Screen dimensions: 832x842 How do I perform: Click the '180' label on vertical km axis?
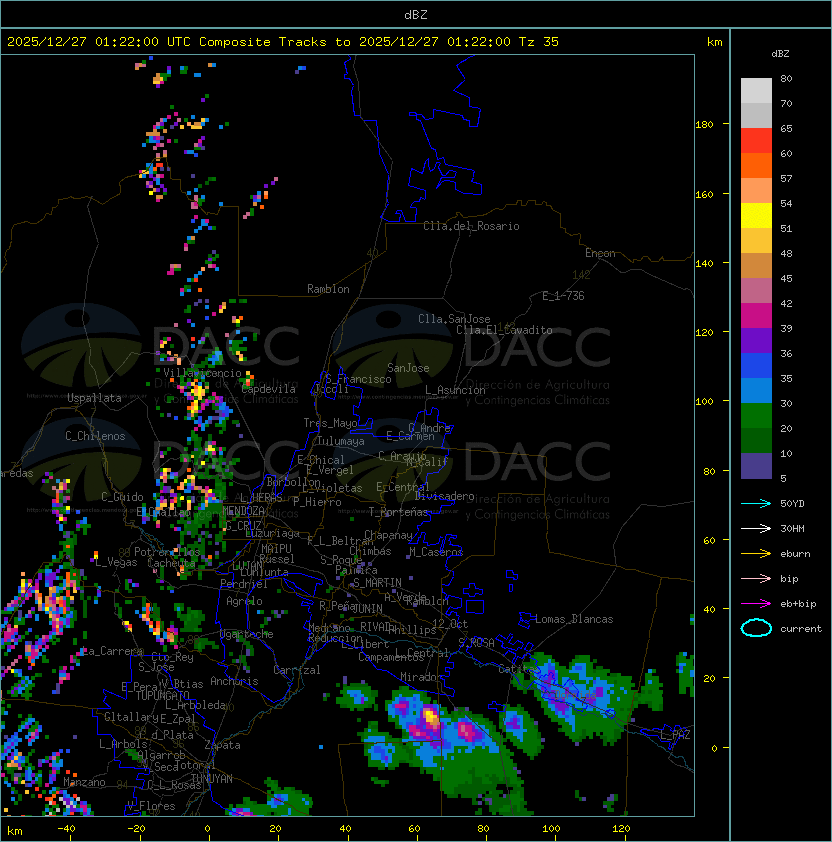(704, 125)
